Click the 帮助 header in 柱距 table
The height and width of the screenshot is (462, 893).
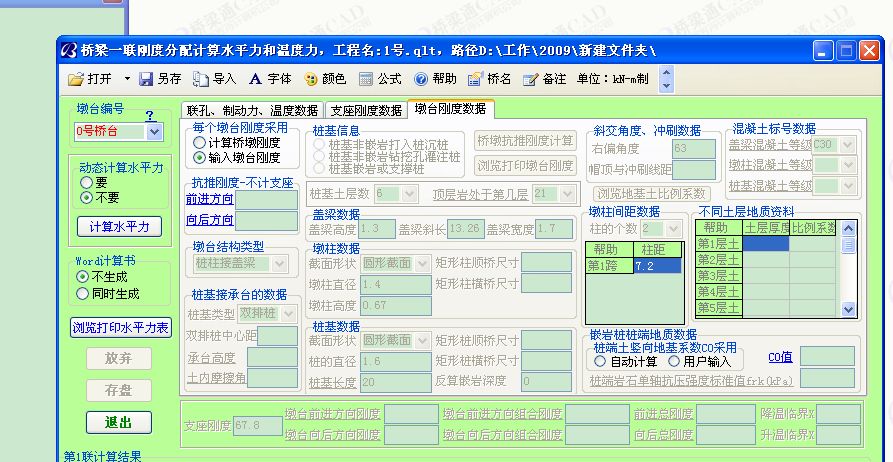pyautogui.click(x=609, y=250)
